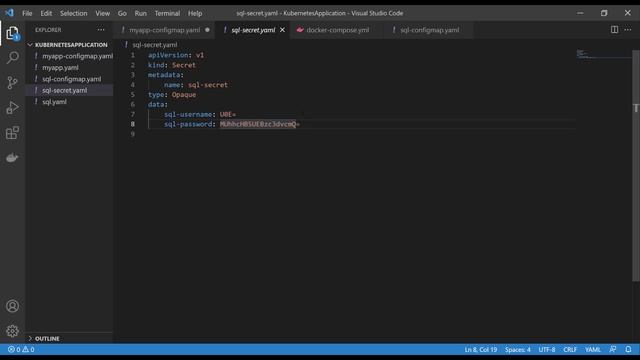The height and width of the screenshot is (360, 640).
Task: Open the Terminal menu
Action: coord(167,13)
